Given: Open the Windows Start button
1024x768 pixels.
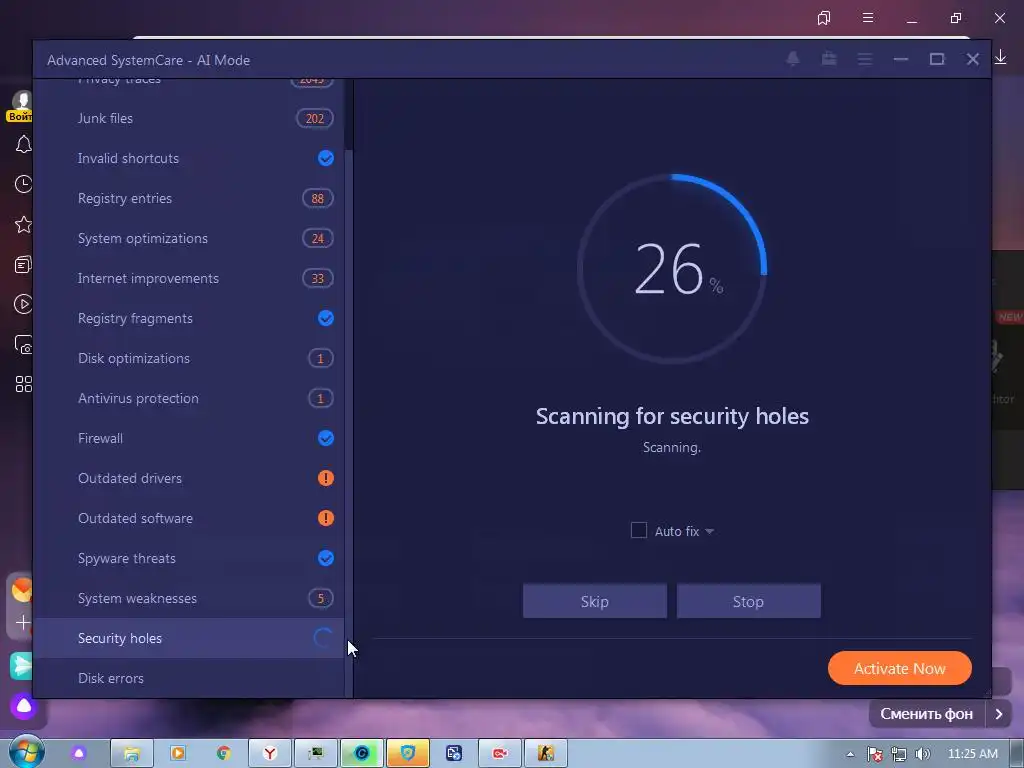Looking at the screenshot, I should [x=27, y=752].
